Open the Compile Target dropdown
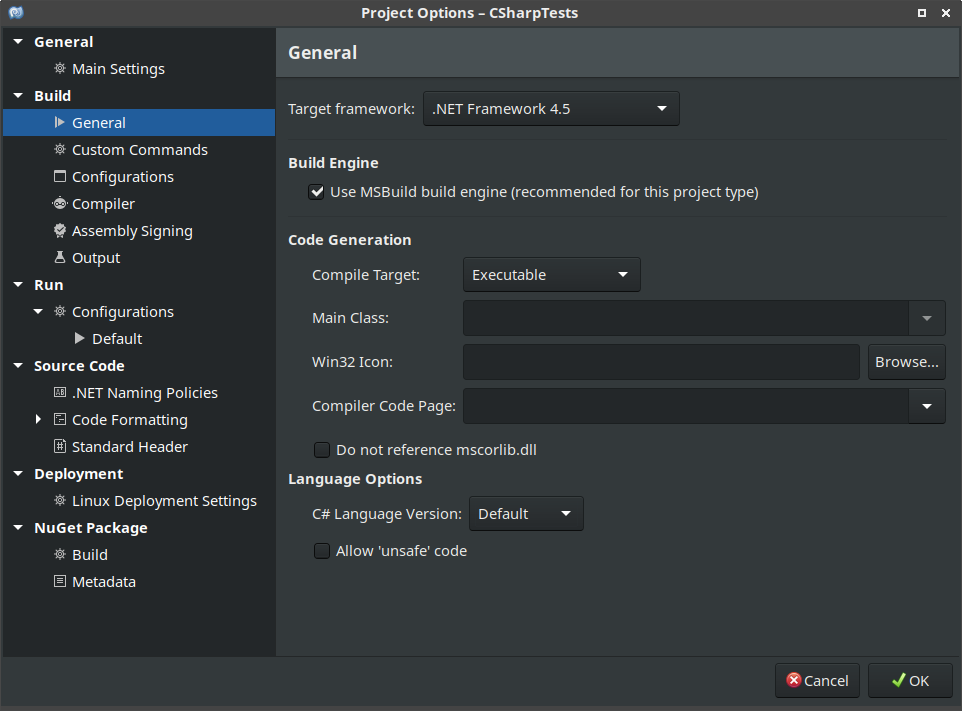962x711 pixels. (x=551, y=275)
